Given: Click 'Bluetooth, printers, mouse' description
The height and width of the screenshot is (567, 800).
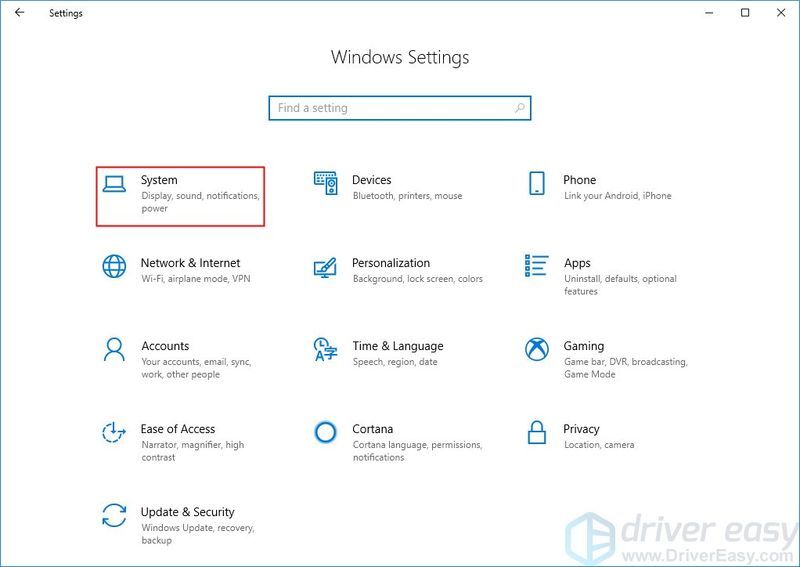Looking at the screenshot, I should click(x=407, y=196).
